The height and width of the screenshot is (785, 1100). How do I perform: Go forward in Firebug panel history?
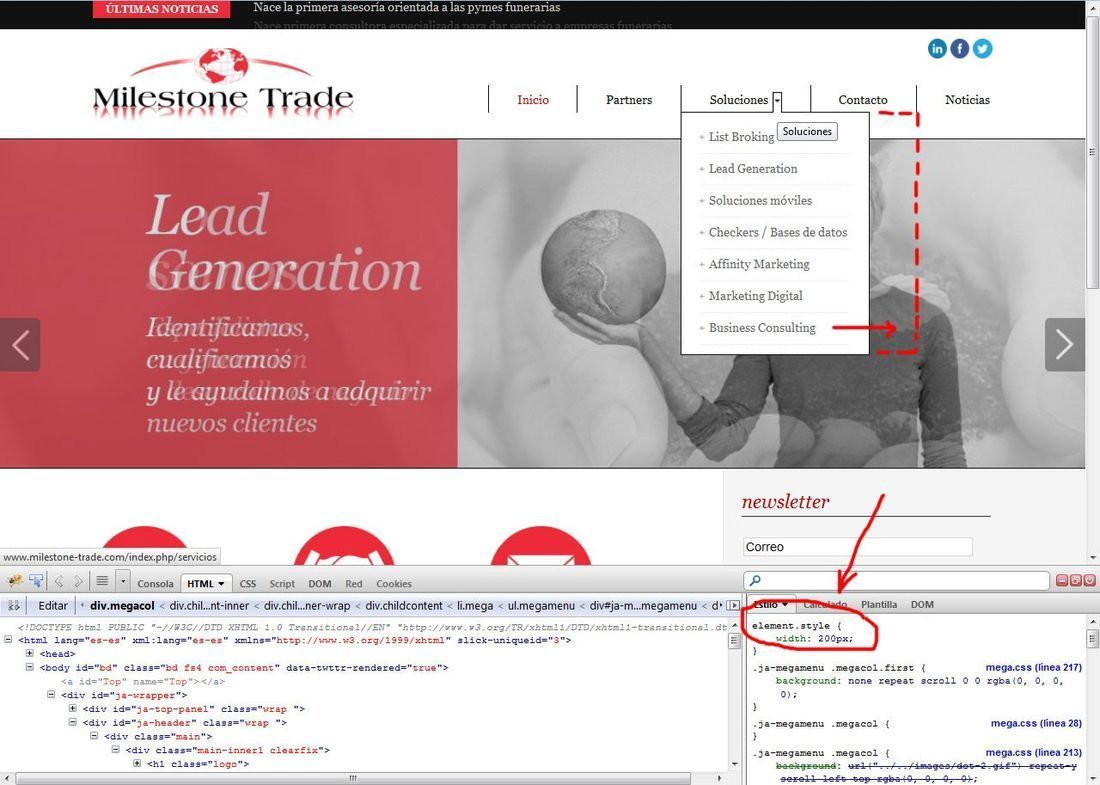78,582
